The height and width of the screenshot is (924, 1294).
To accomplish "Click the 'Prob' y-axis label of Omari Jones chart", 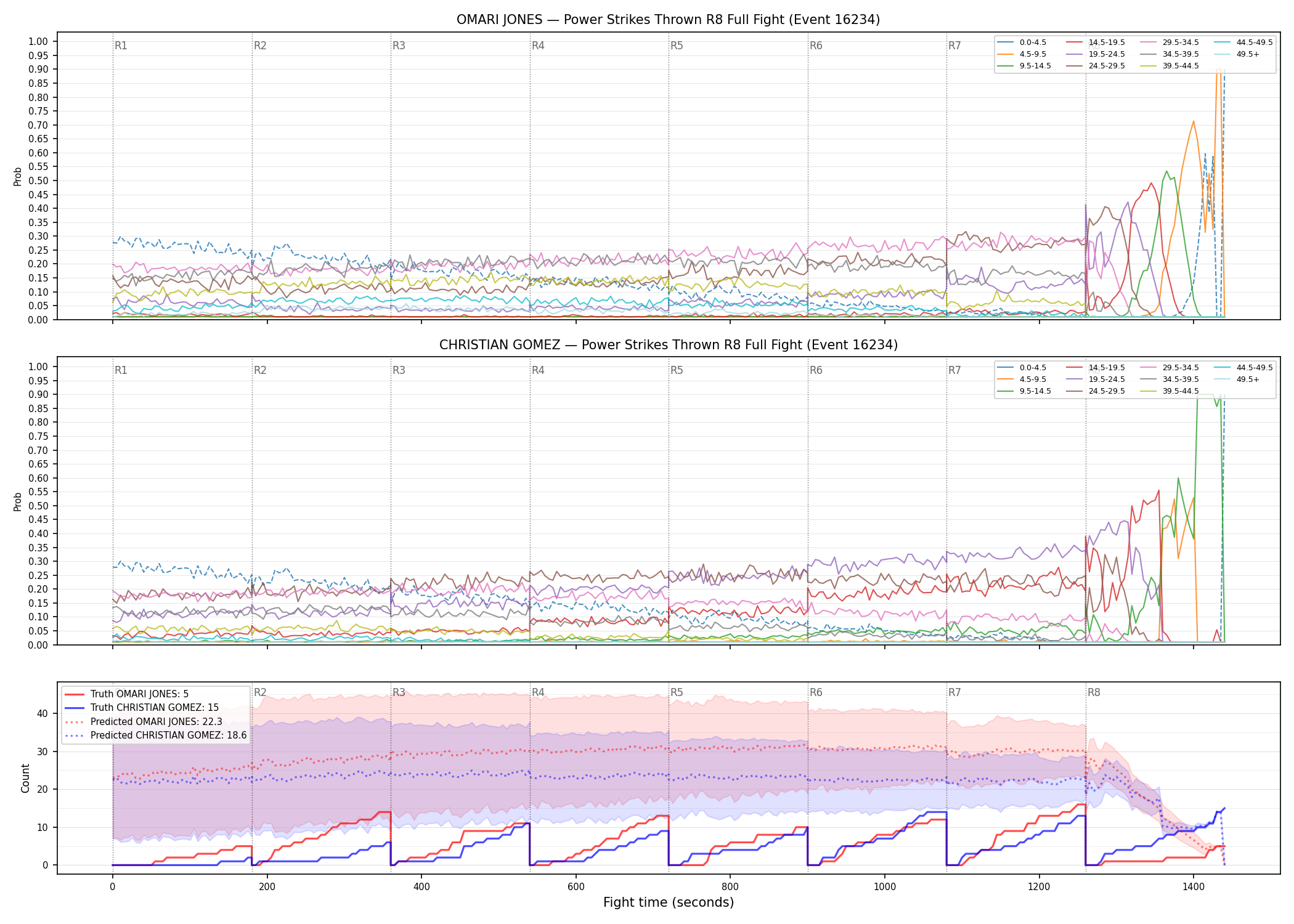I will tap(17, 176).
